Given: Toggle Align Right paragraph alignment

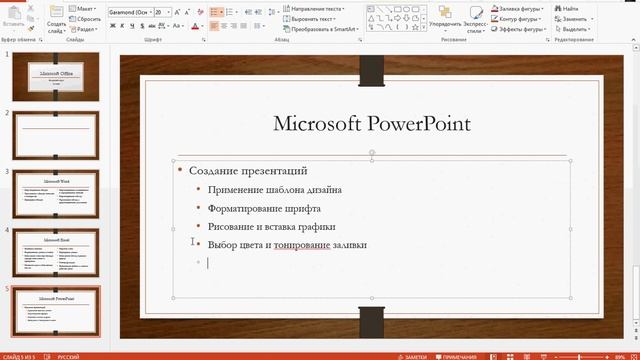Looking at the screenshot, I should pyautogui.click(x=234, y=26).
